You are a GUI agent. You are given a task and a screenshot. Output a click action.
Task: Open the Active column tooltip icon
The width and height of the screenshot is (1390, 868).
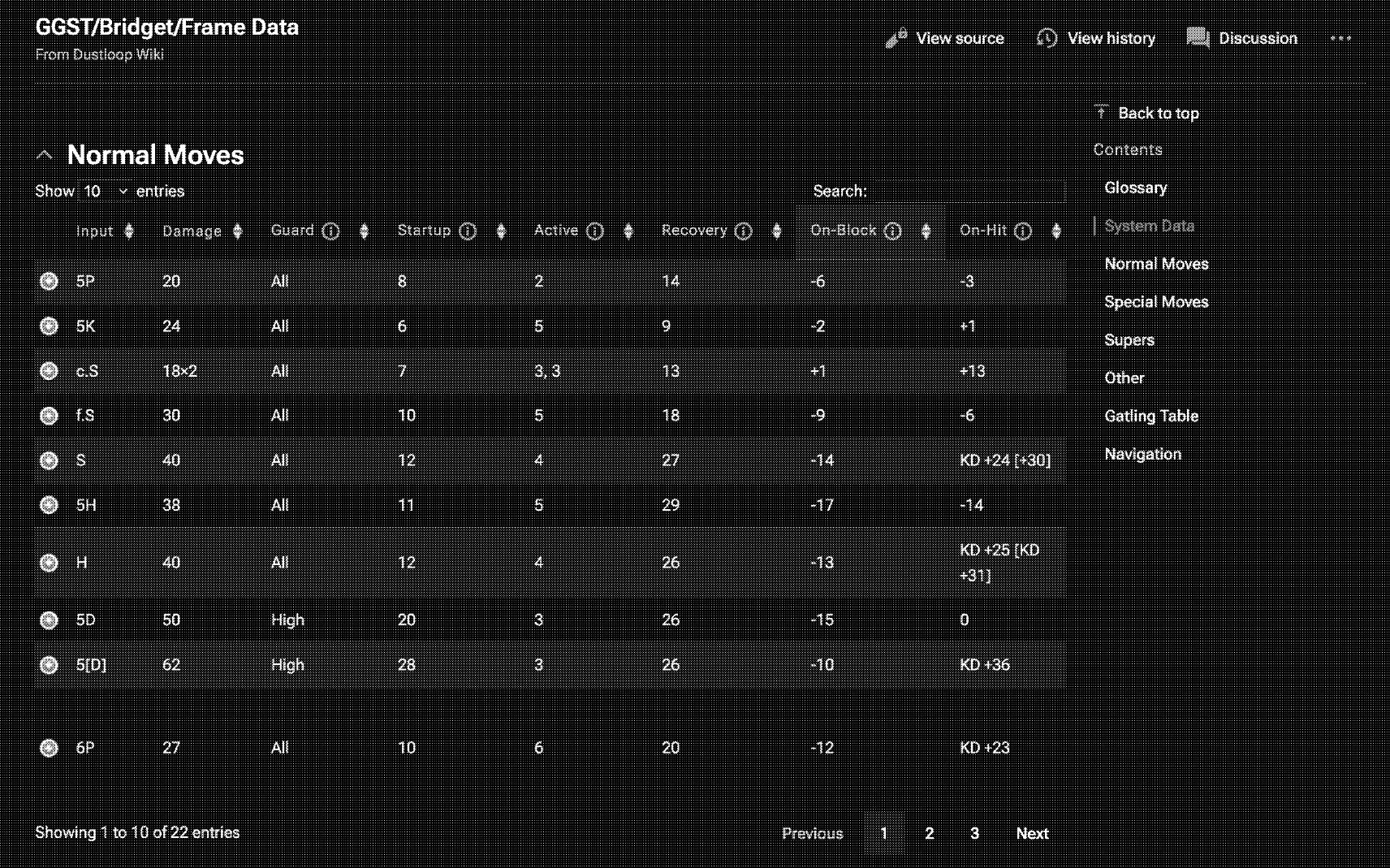click(596, 231)
